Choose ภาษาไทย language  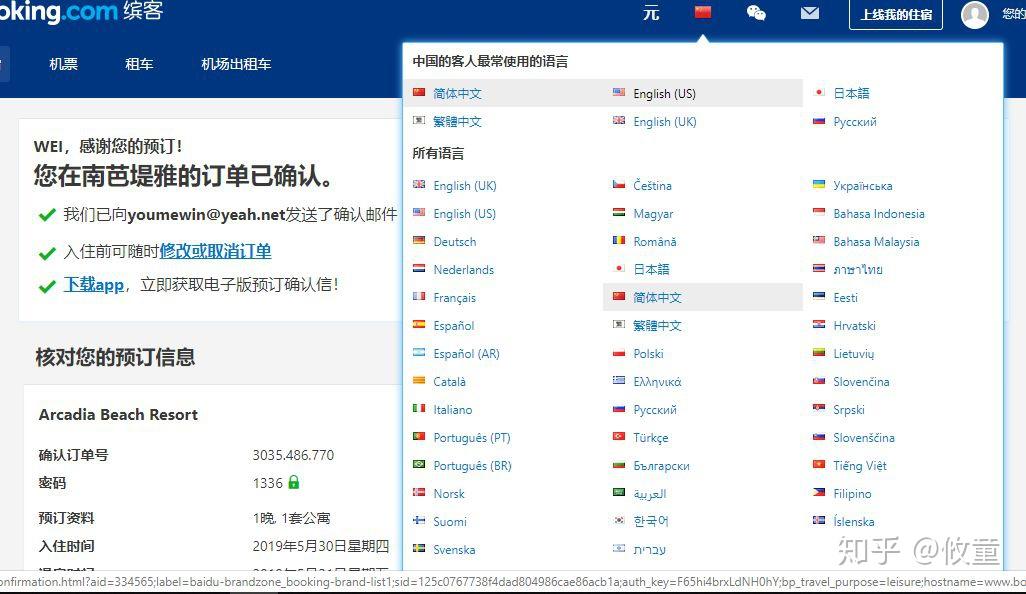coord(858,270)
